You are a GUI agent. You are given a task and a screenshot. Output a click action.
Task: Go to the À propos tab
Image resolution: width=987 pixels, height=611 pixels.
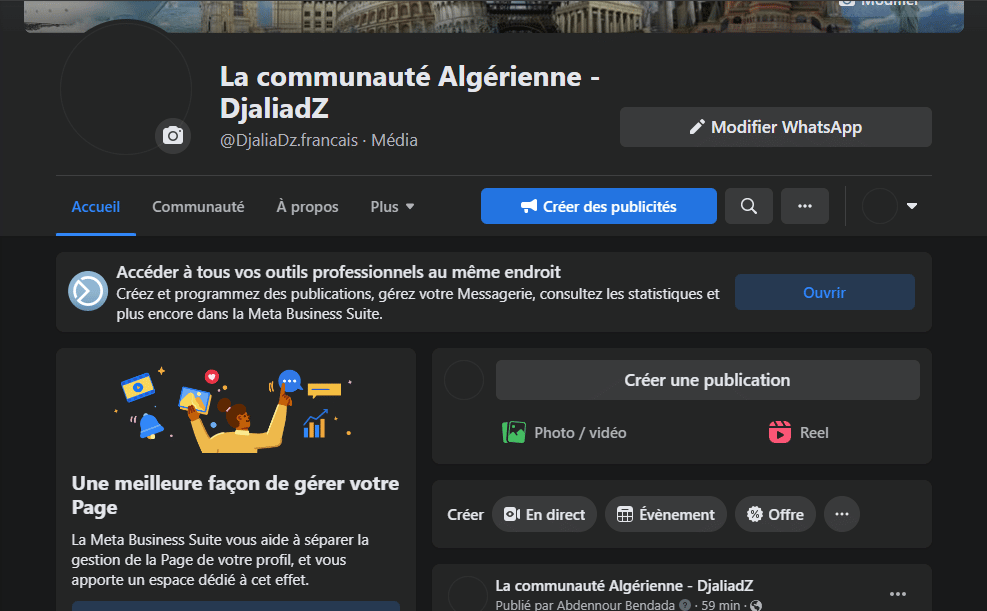point(307,206)
